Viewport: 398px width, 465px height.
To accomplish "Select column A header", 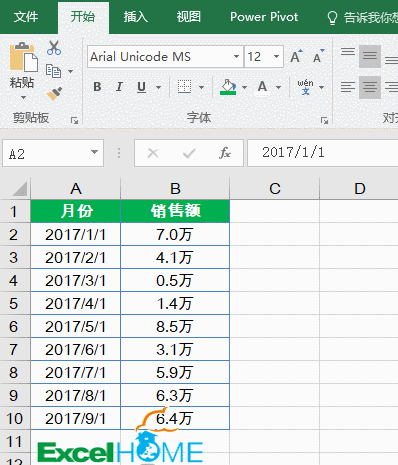I will 76,189.
